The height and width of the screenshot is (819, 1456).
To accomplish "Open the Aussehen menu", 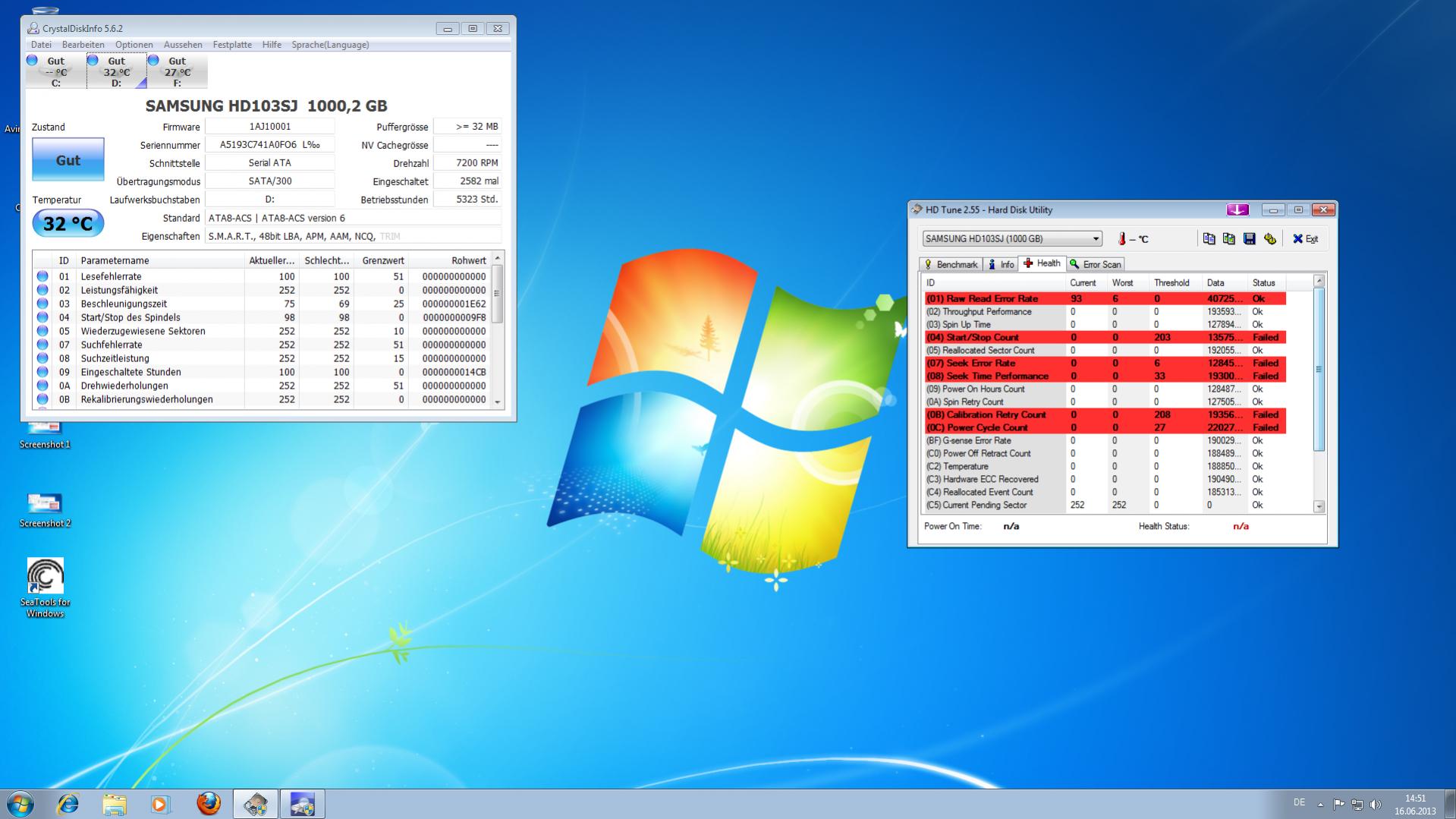I will (x=183, y=45).
